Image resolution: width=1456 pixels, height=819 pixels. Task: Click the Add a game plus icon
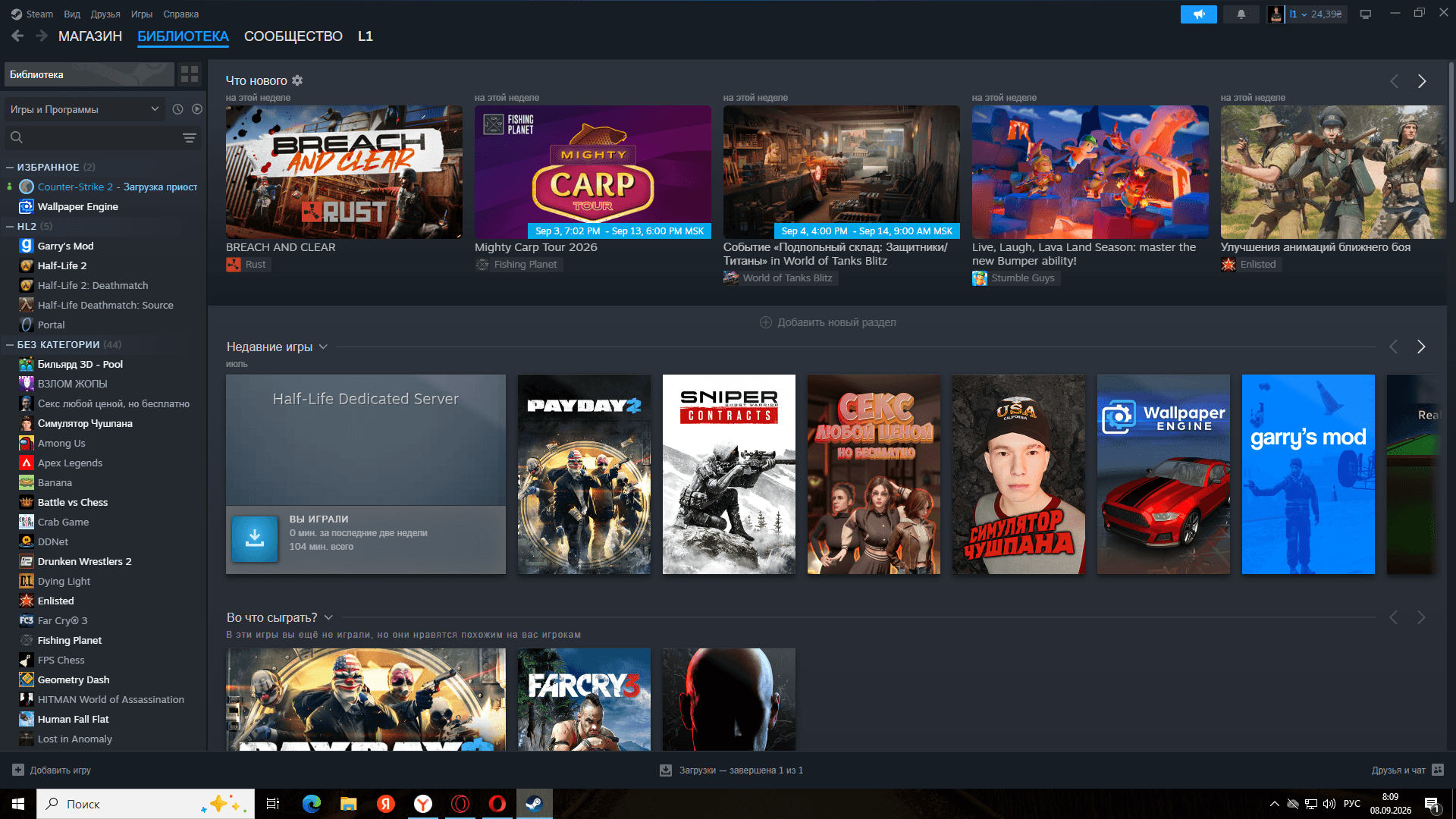click(x=18, y=770)
